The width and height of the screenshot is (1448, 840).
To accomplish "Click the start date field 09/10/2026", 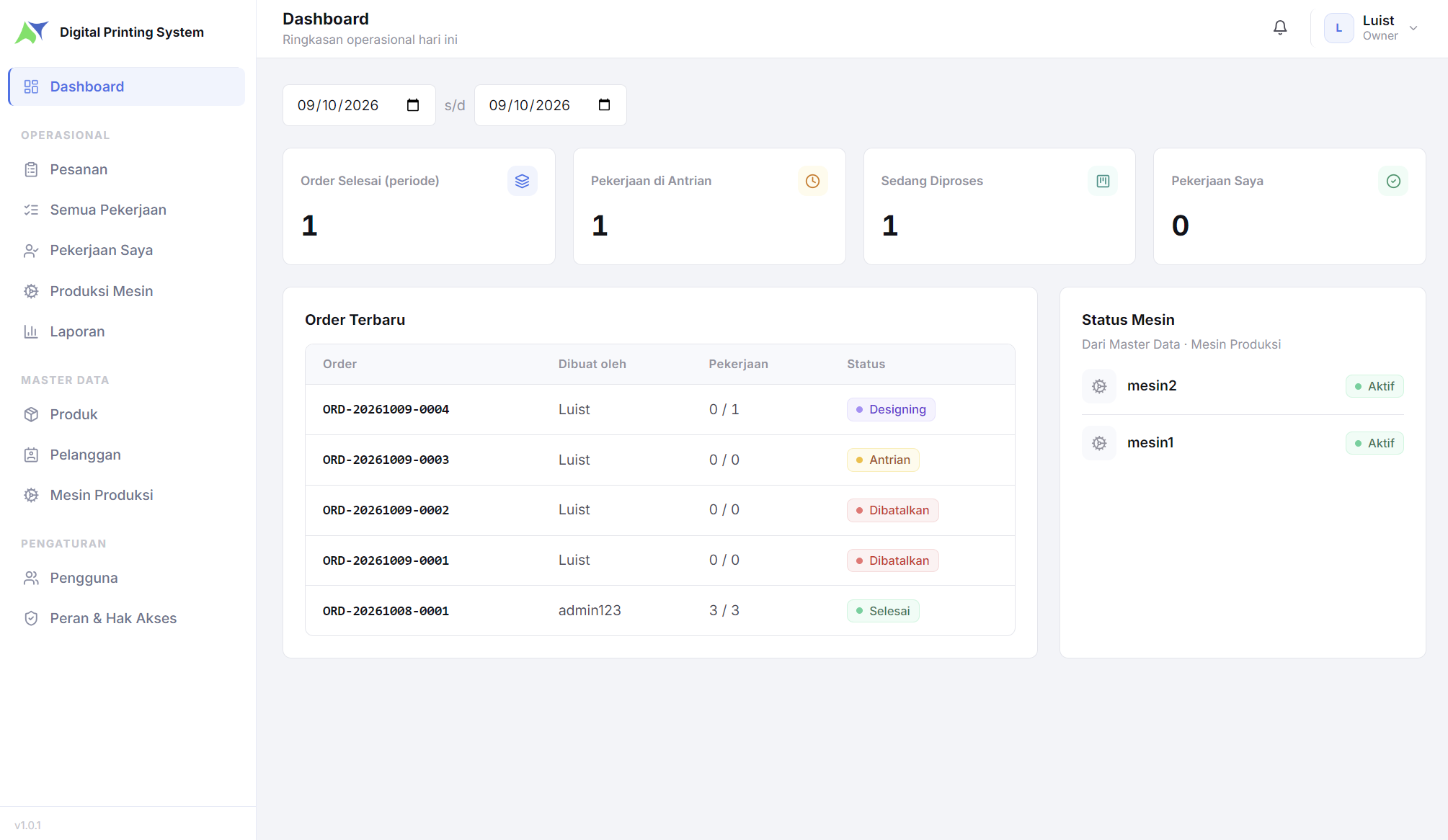I will click(359, 105).
